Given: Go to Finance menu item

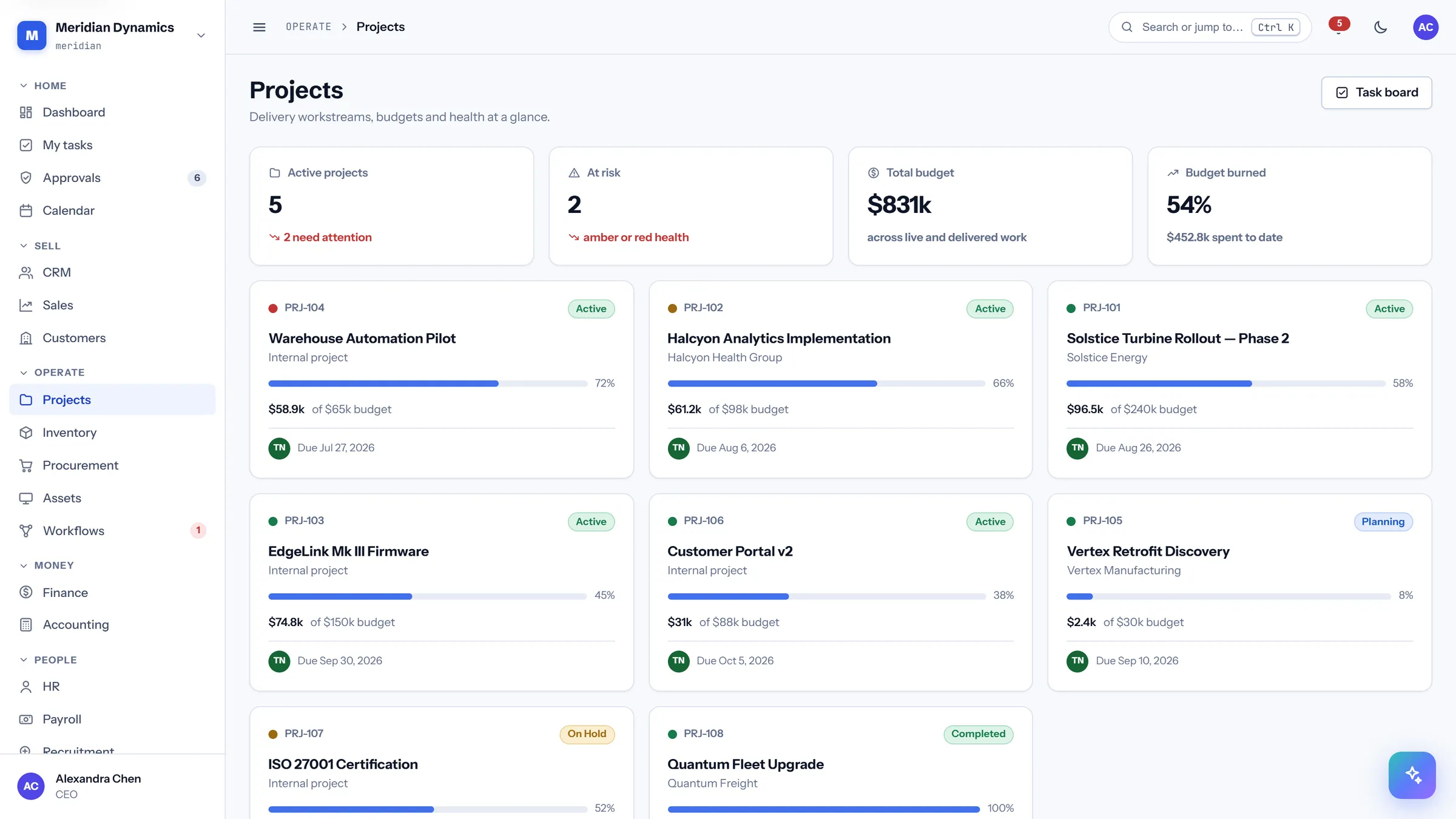Looking at the screenshot, I should (112, 592).
